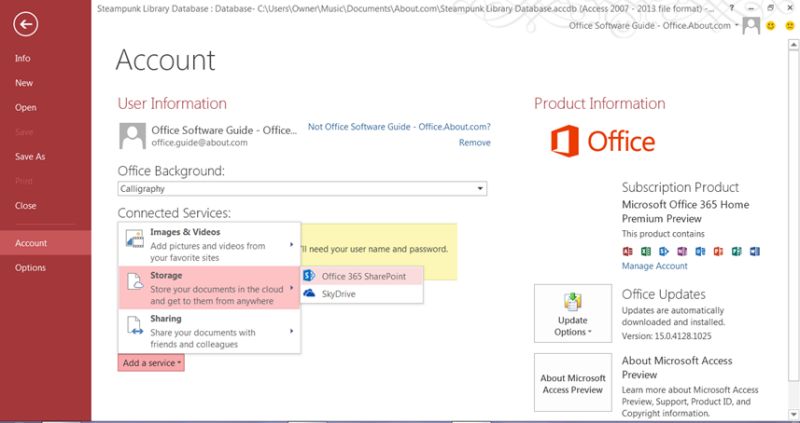Click About Microsoft Access Preview button
This screenshot has width=800, height=423.
click(572, 383)
